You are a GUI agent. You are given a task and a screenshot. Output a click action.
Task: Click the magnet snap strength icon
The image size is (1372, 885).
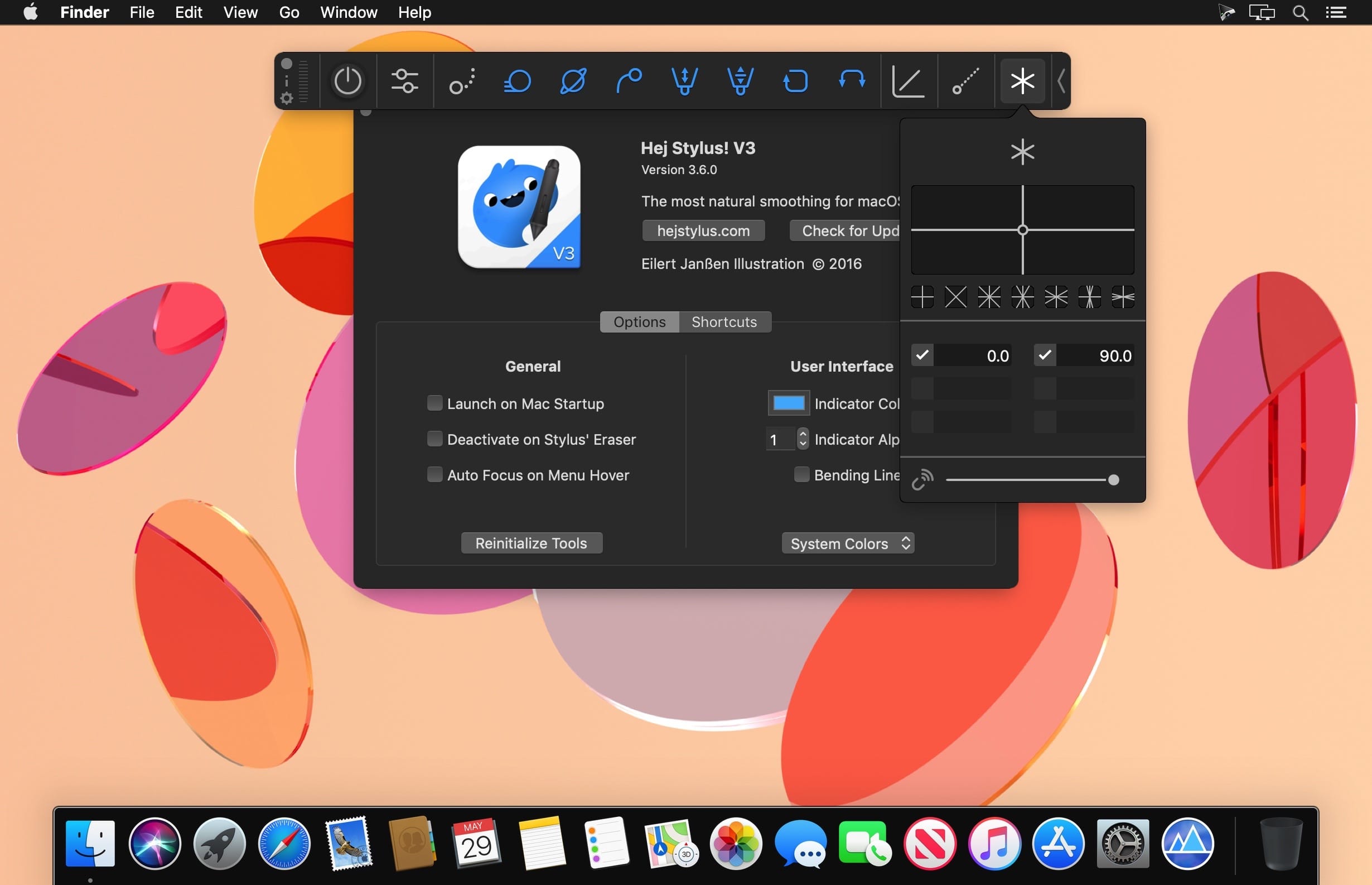(922, 479)
